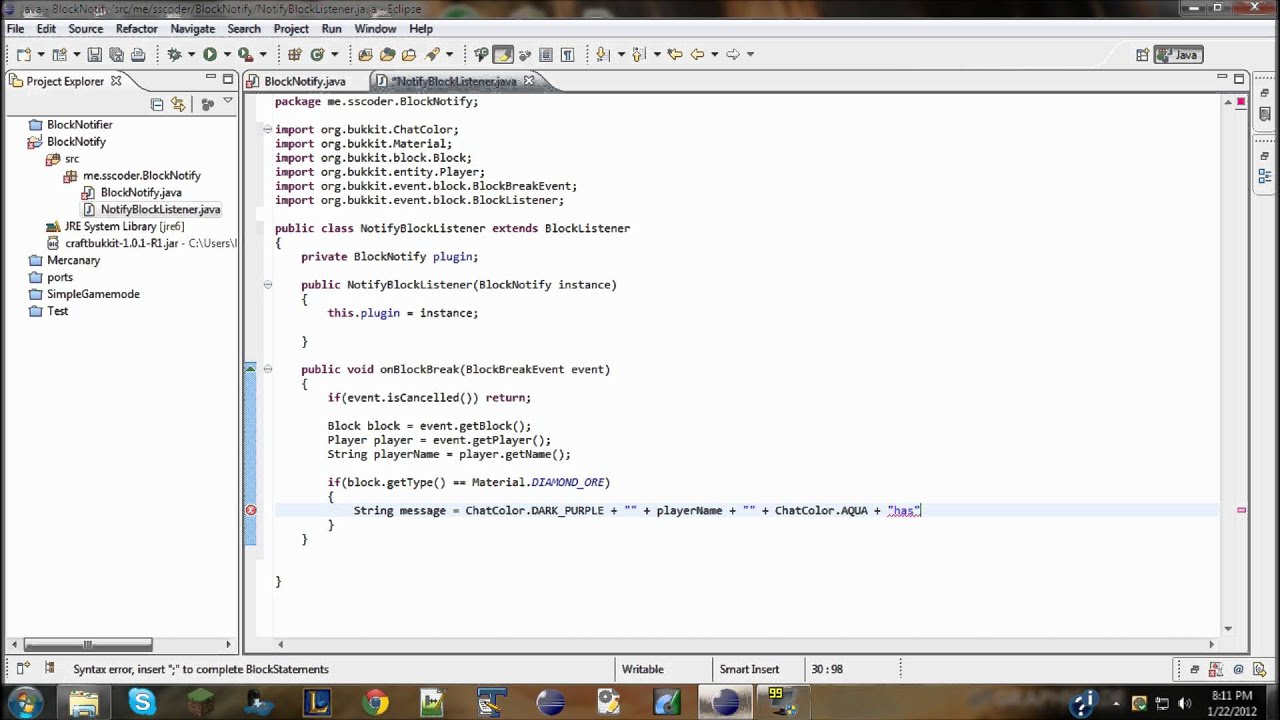Select the Java perspective button
Screen dimensions: 1280x720
(1177, 55)
